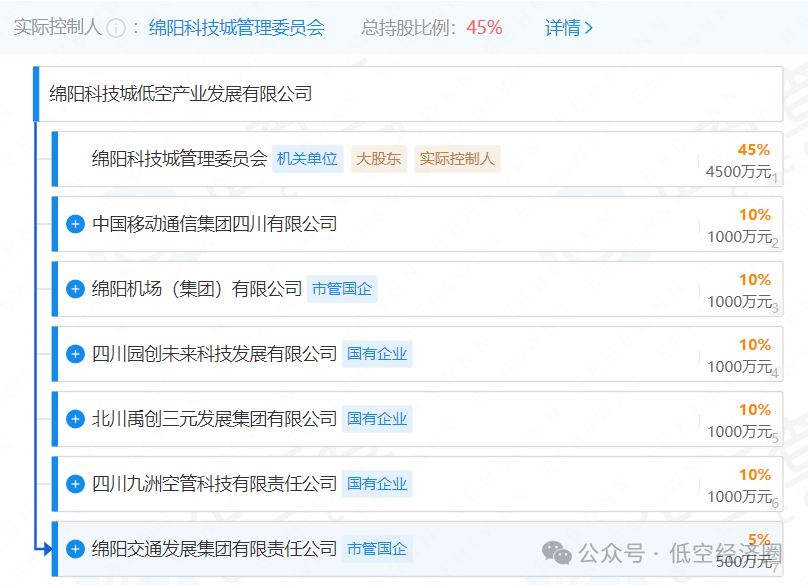Click the 45% total shareholding value in header

pyautogui.click(x=484, y=28)
